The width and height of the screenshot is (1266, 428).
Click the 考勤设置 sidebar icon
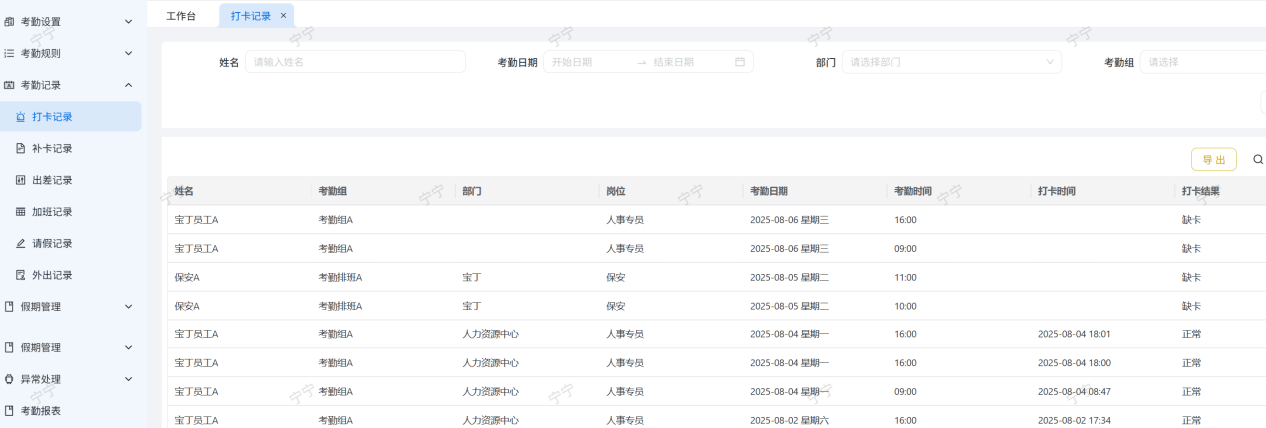pyautogui.click(x=9, y=21)
